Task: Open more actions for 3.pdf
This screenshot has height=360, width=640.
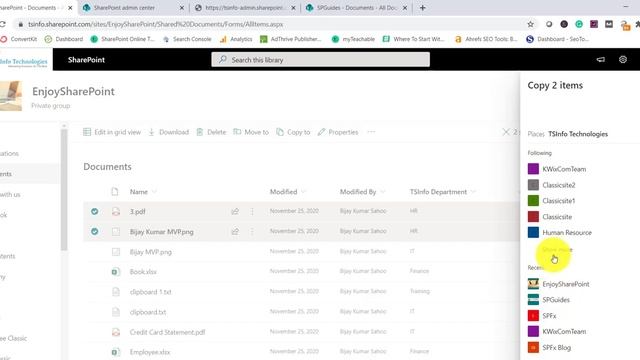Action: click(252, 211)
